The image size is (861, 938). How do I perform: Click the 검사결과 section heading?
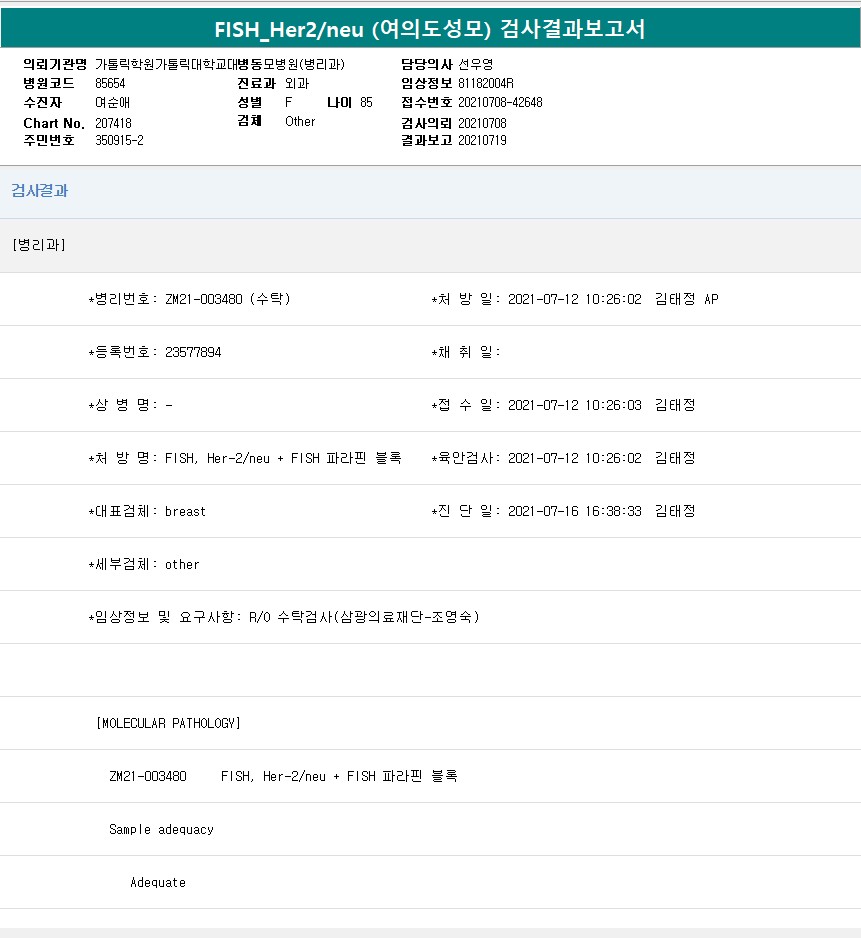tap(39, 191)
